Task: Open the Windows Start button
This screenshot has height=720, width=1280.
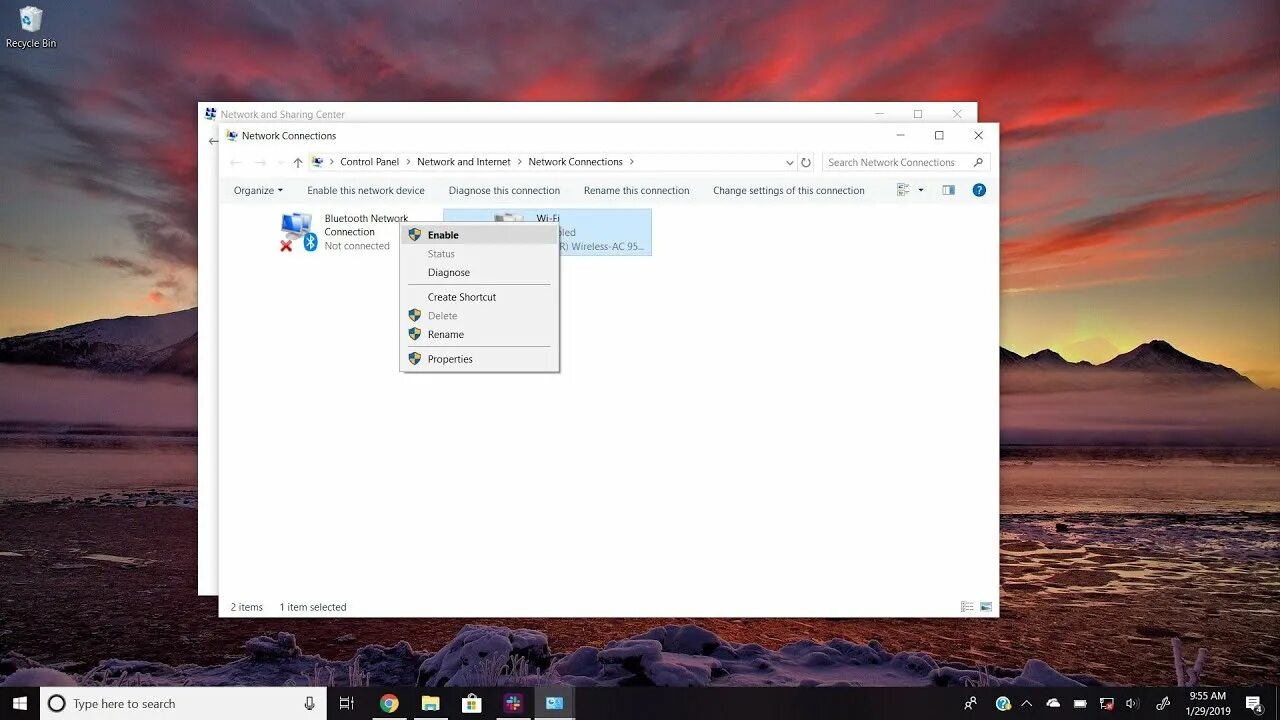Action: 19,703
